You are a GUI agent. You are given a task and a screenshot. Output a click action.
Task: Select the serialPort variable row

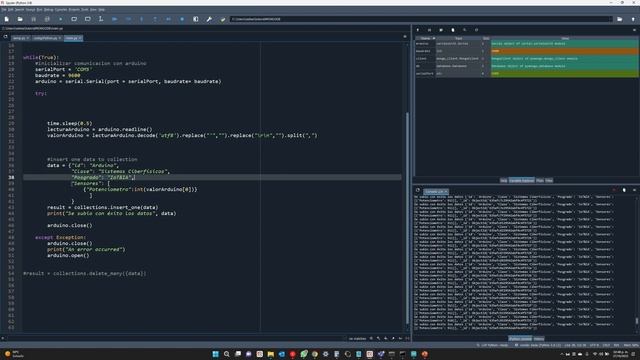pyautogui.click(x=527, y=73)
